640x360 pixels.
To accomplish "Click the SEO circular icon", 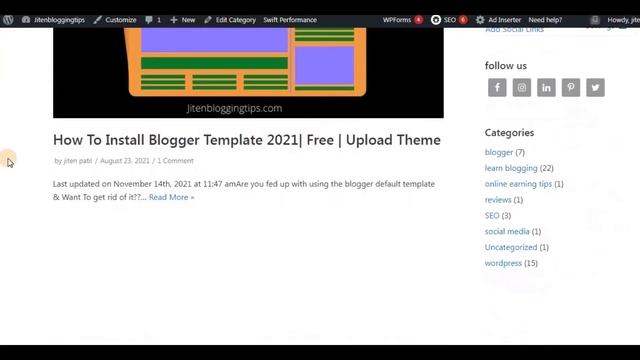I will [436, 20].
